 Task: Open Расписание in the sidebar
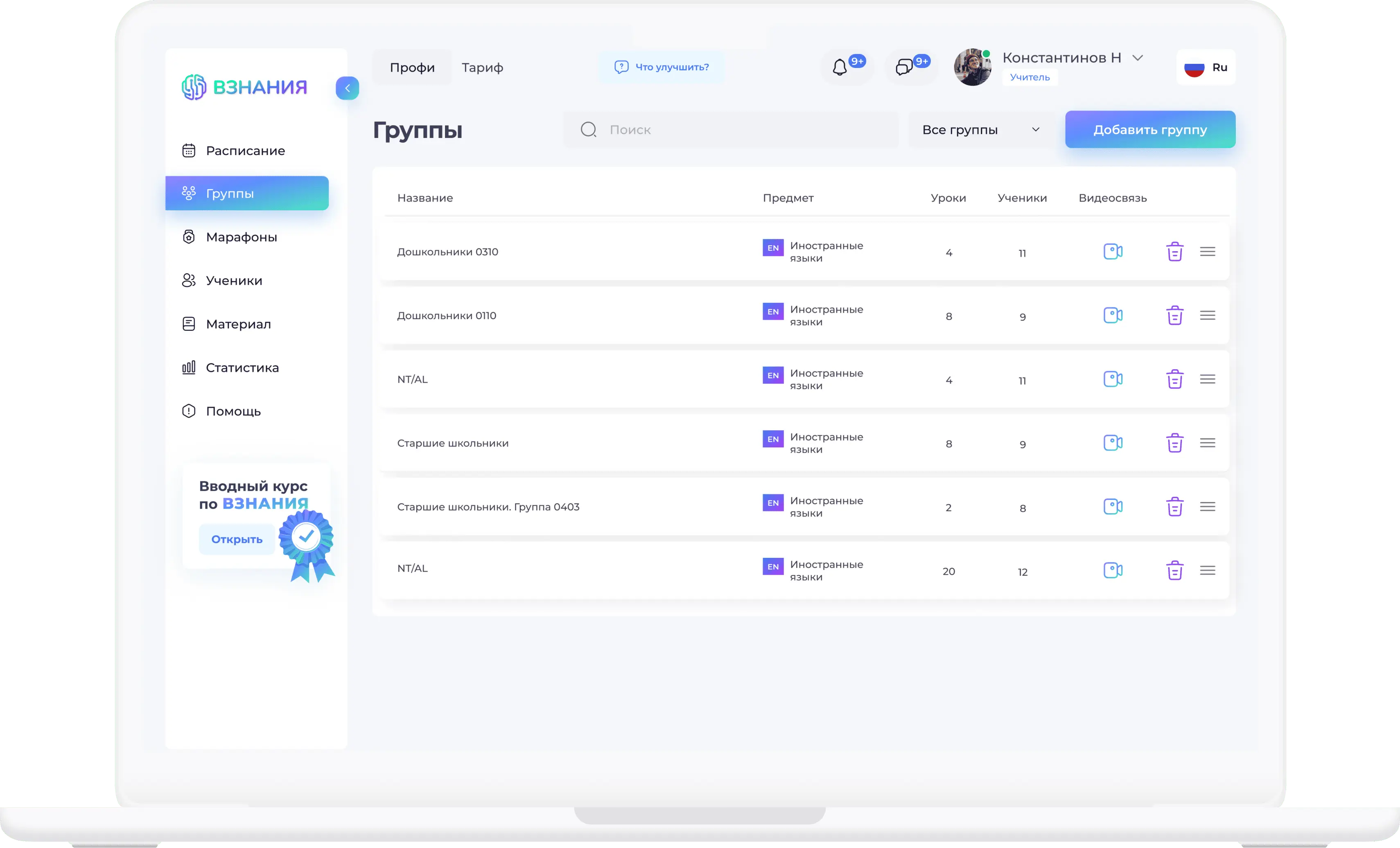pos(245,151)
